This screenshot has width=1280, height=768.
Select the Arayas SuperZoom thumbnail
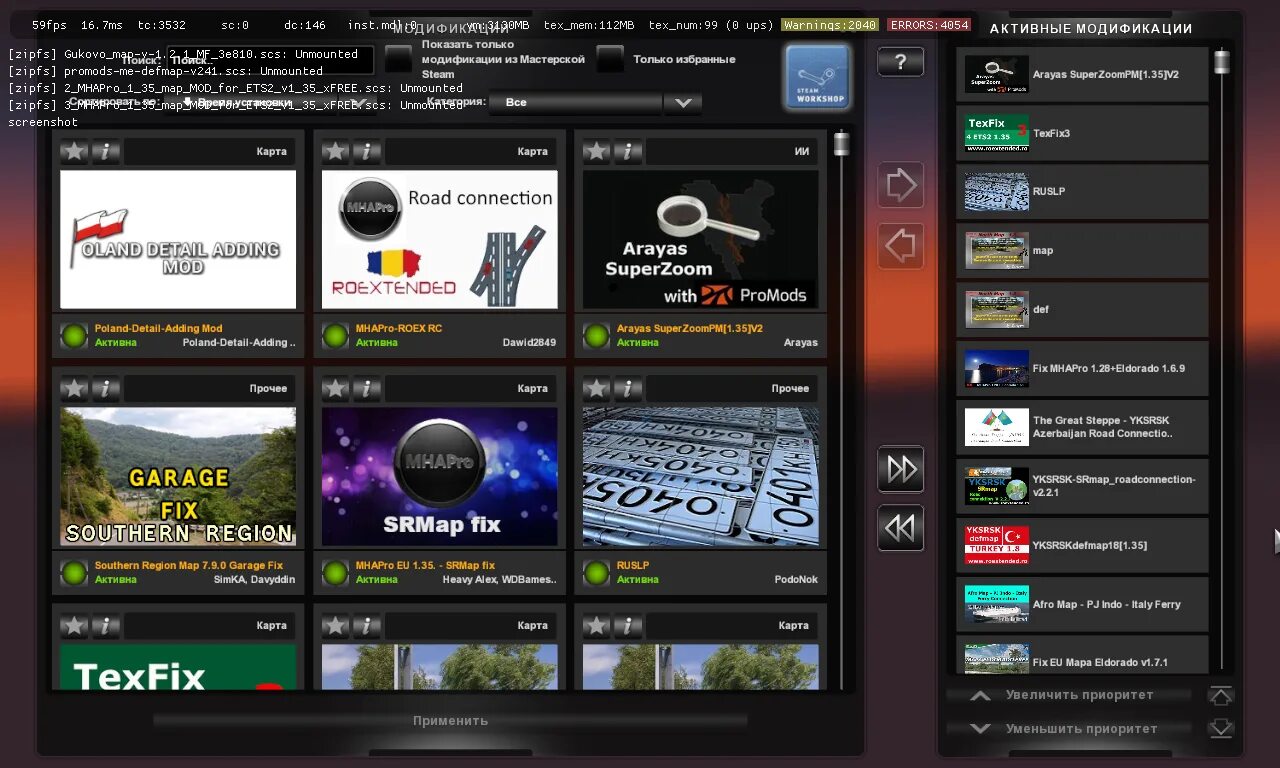700,239
